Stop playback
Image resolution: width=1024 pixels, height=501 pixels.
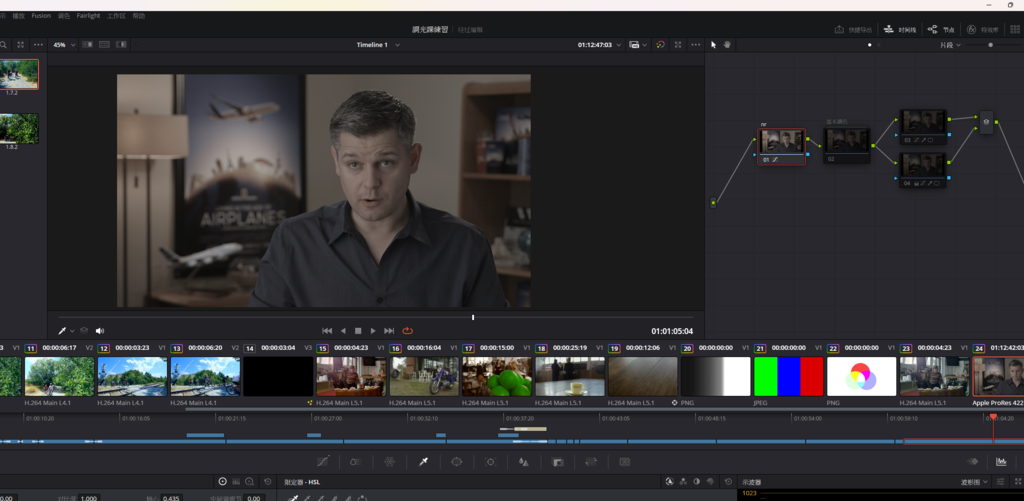pos(358,331)
